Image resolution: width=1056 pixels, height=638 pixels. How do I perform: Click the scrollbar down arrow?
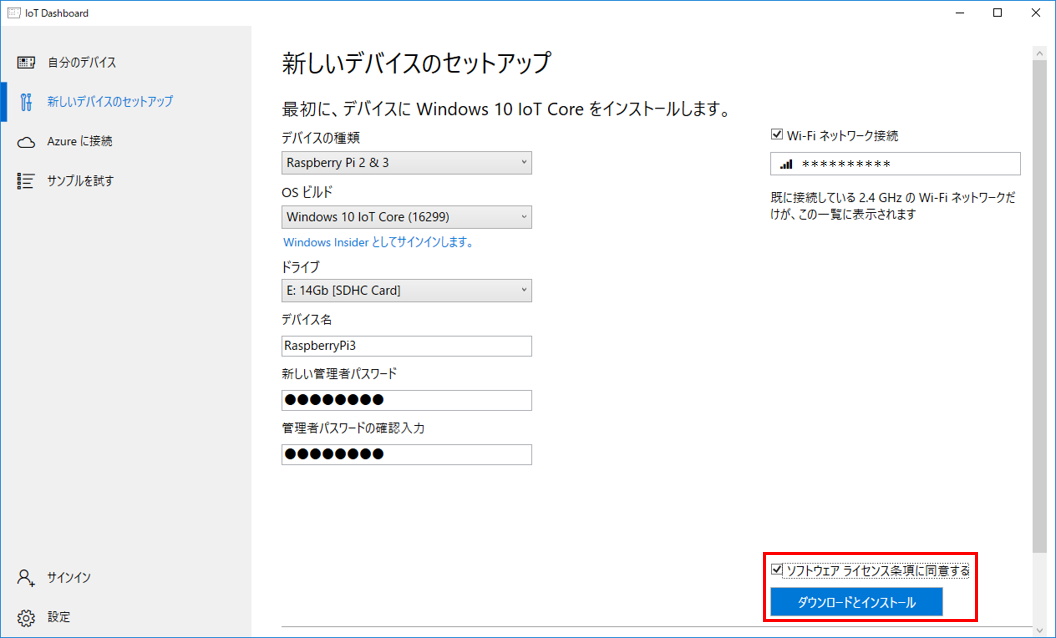coord(1039,630)
